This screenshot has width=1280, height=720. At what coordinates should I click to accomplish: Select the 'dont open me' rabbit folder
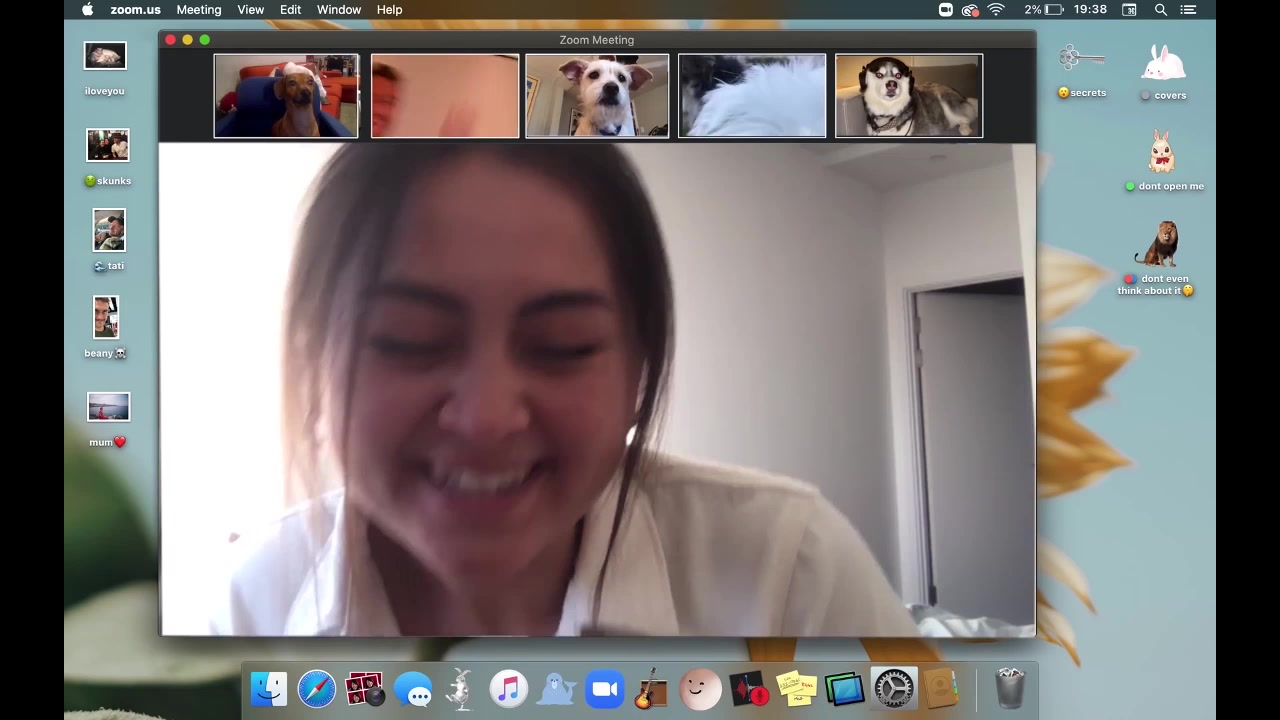(x=1162, y=161)
